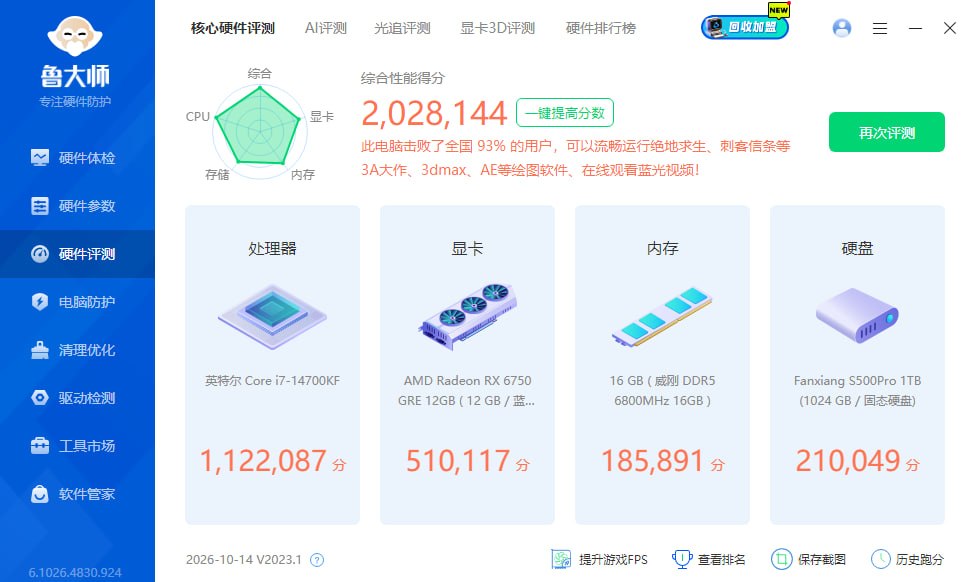Switch to the 硬件排行榜 tab
Viewport: 969px width, 582px height.
(x=601, y=28)
